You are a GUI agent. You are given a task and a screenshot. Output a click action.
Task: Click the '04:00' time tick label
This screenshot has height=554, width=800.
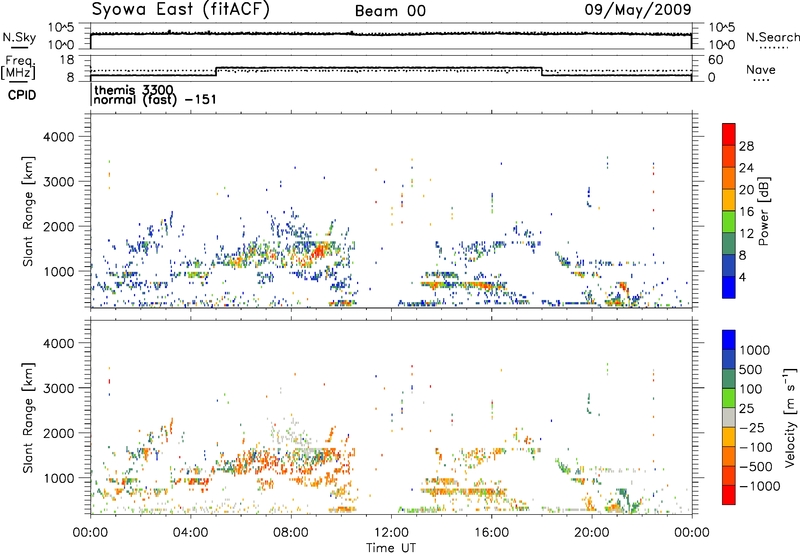pos(190,533)
